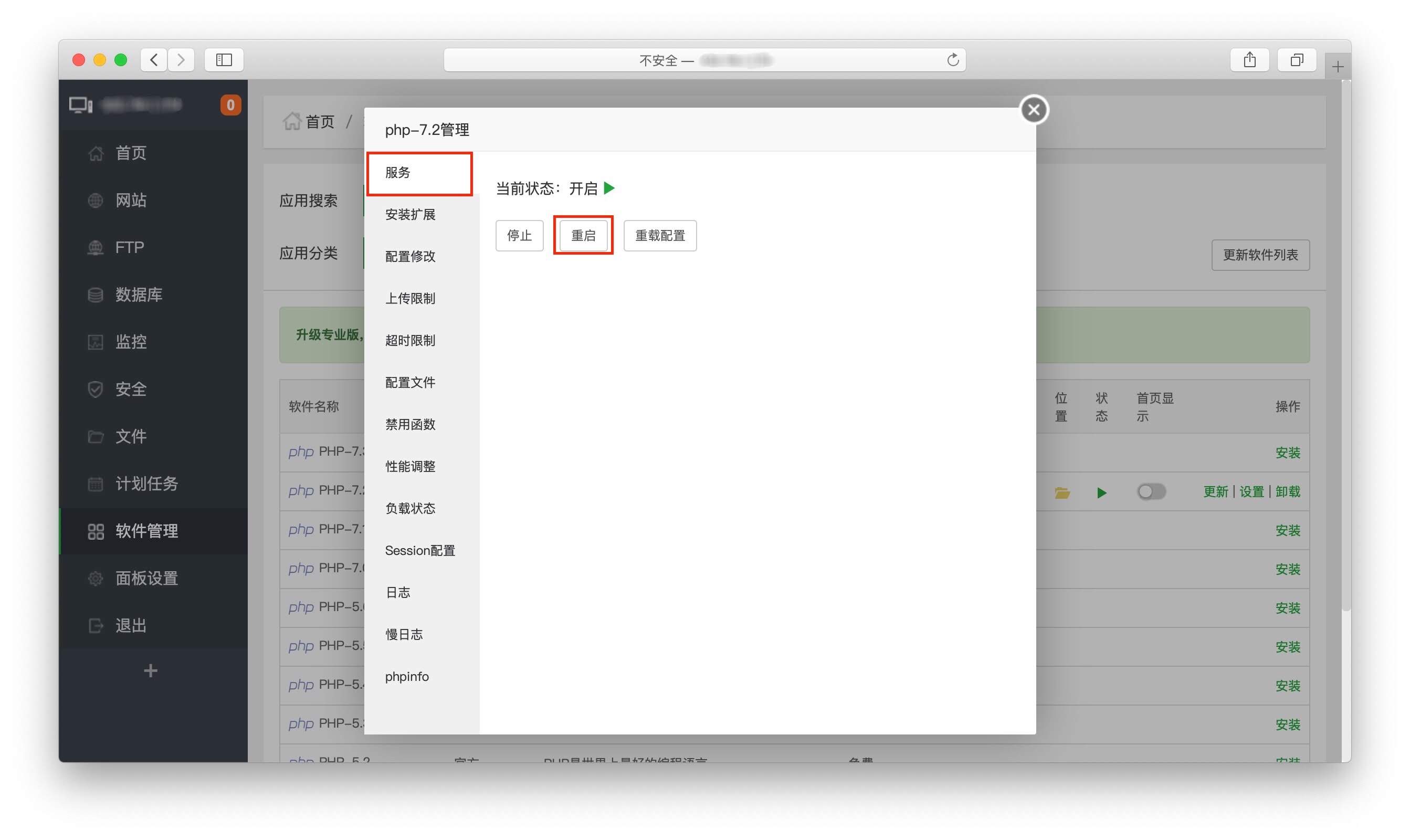Screen dimensions: 1410x840
Task: Click 重载配置 reload config button
Action: (660, 236)
